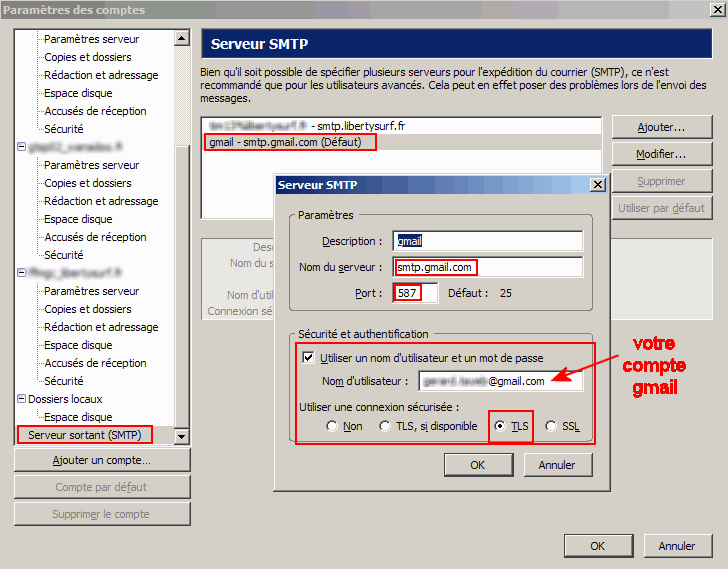Click the Port field showing 587
The height and width of the screenshot is (569, 728).
pyautogui.click(x=415, y=293)
